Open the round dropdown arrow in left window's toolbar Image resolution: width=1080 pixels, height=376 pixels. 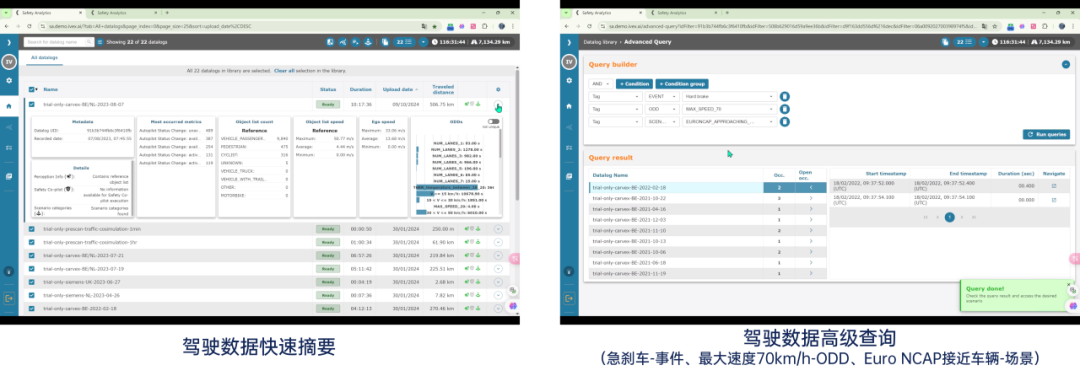click(x=423, y=42)
